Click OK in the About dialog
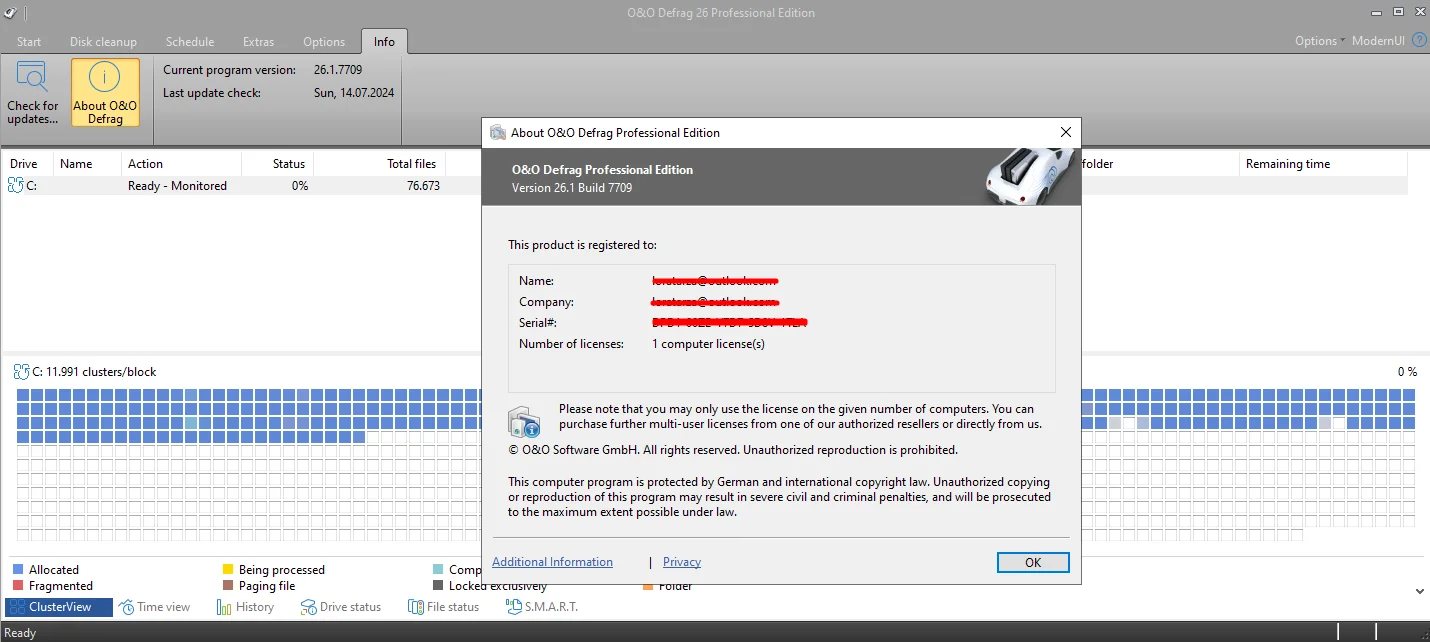The image size is (1430, 642). point(1033,562)
